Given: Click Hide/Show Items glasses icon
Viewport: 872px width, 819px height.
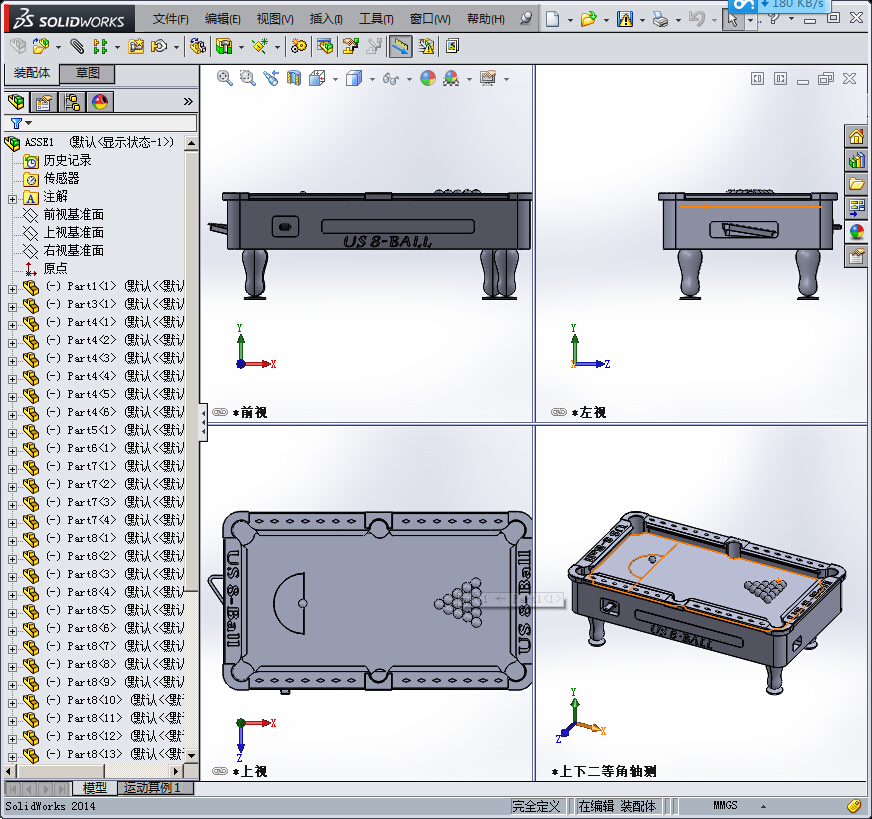Looking at the screenshot, I should click(391, 78).
